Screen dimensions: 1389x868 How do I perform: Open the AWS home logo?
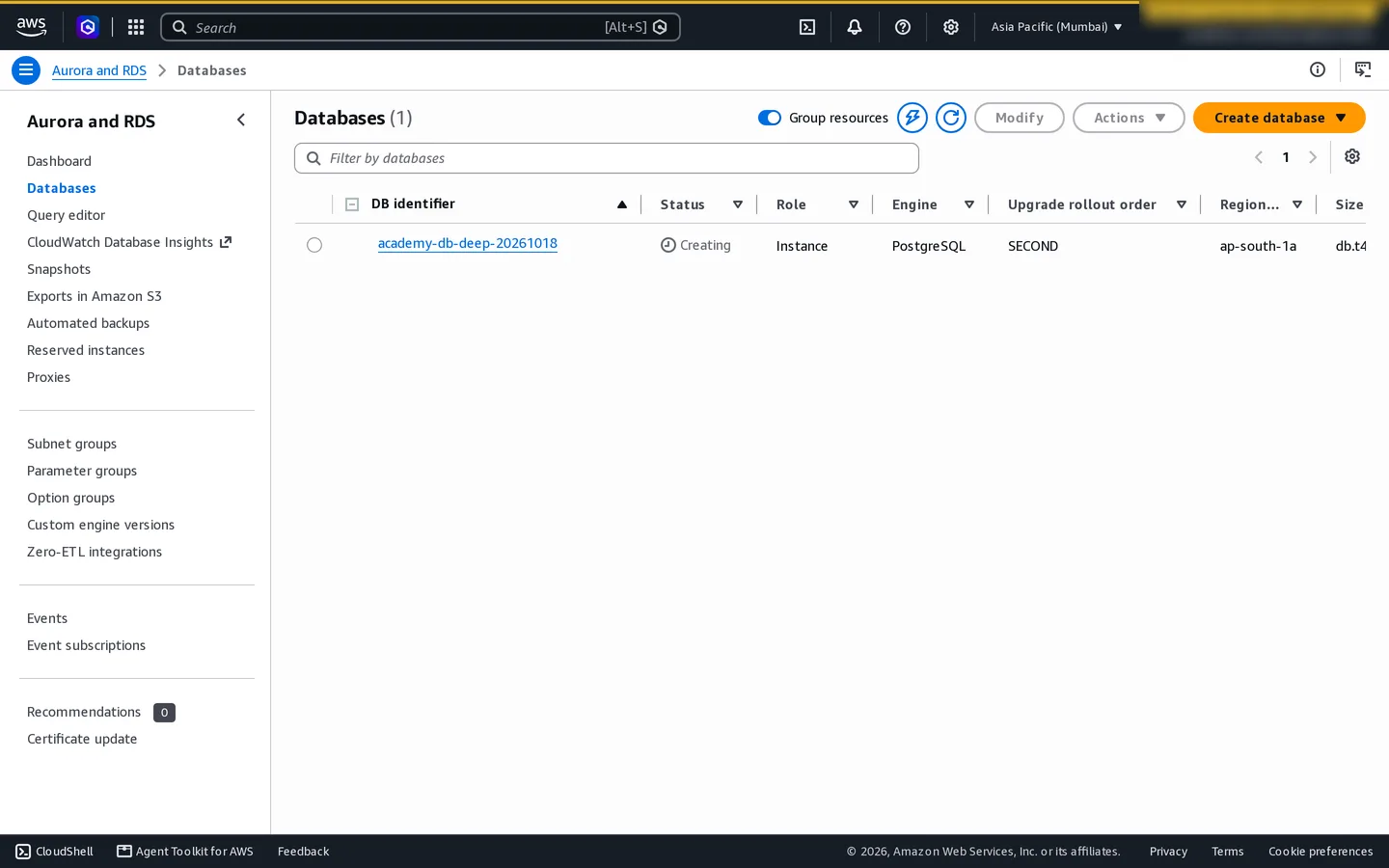(x=31, y=27)
